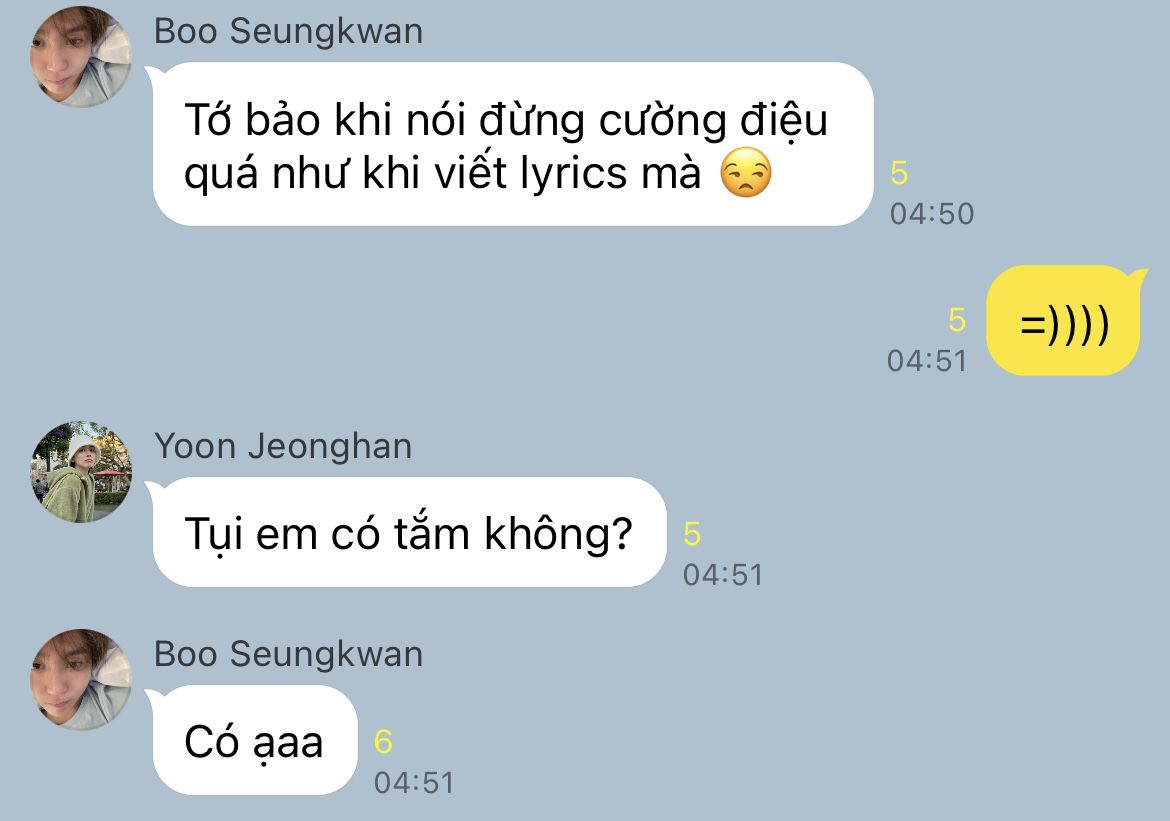The height and width of the screenshot is (821, 1170).
Task: Click the unamused face emoji in the message
Action: [x=745, y=172]
